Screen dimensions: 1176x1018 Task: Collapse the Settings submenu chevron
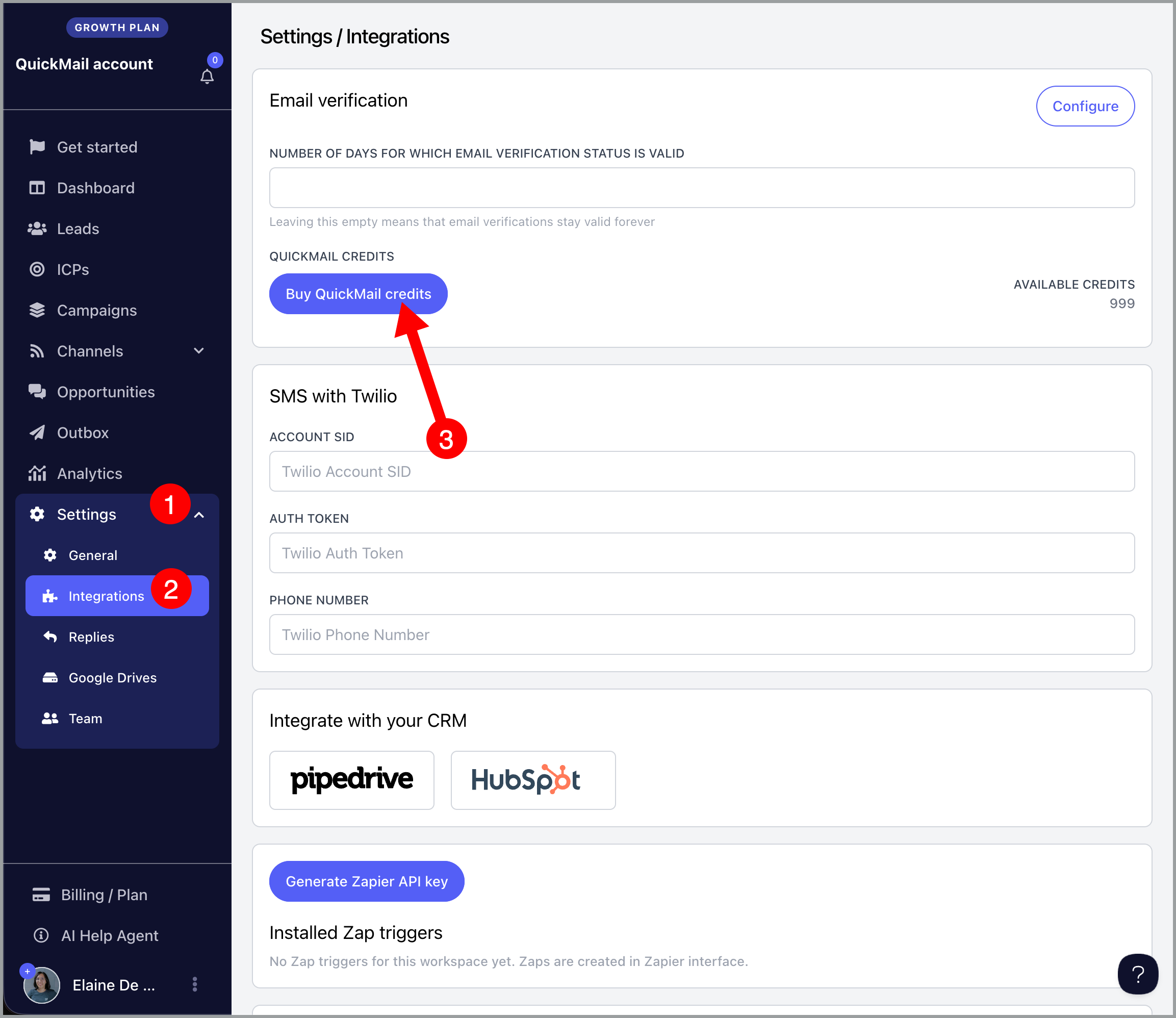point(199,515)
